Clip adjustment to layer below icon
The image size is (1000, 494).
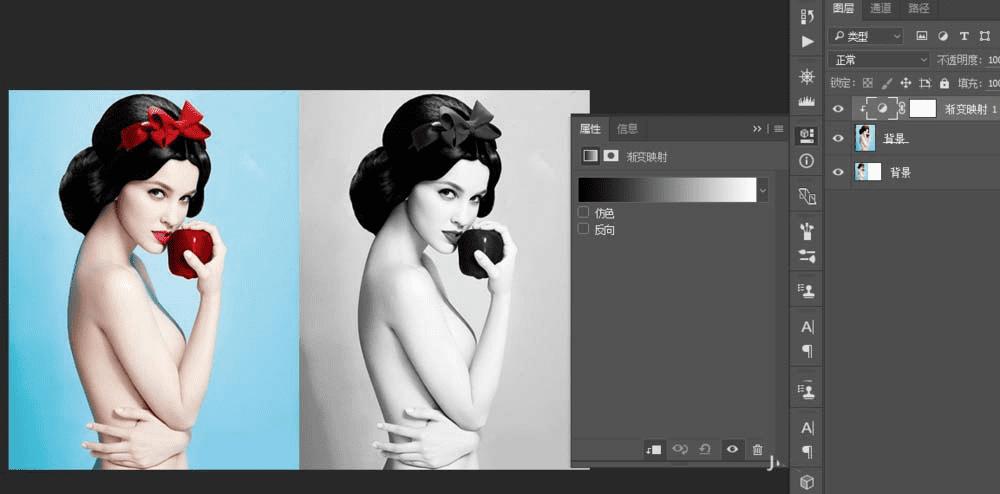654,449
